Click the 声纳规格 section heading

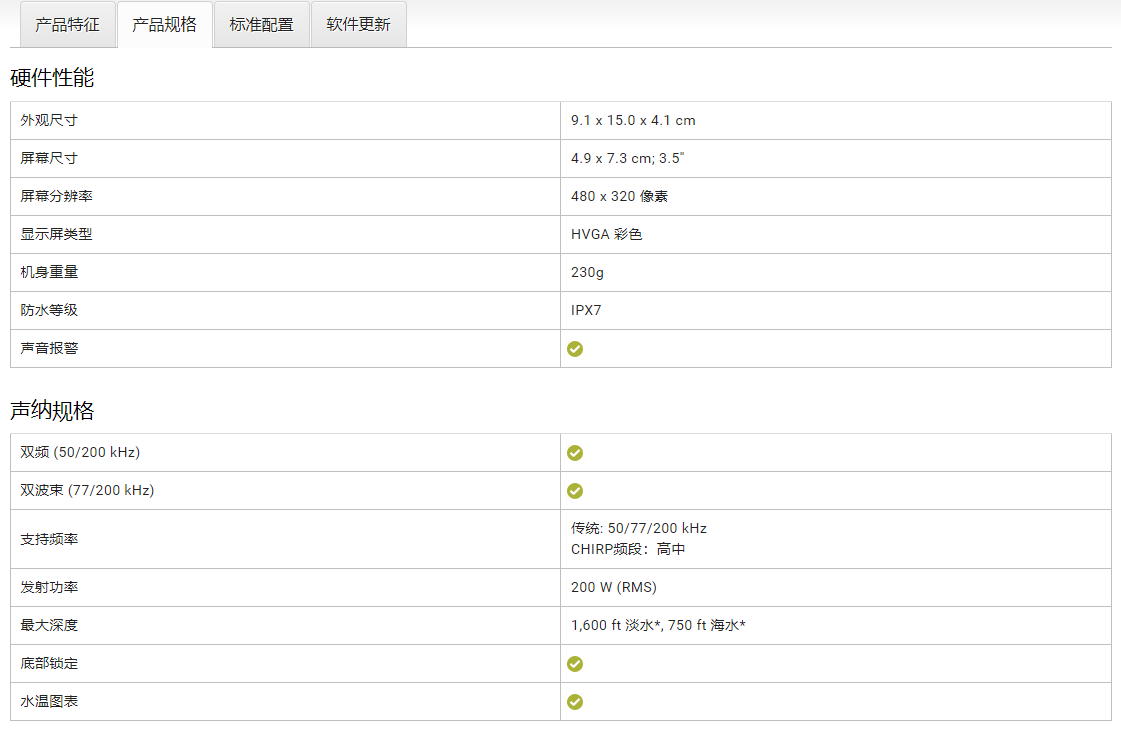[x=52, y=410]
